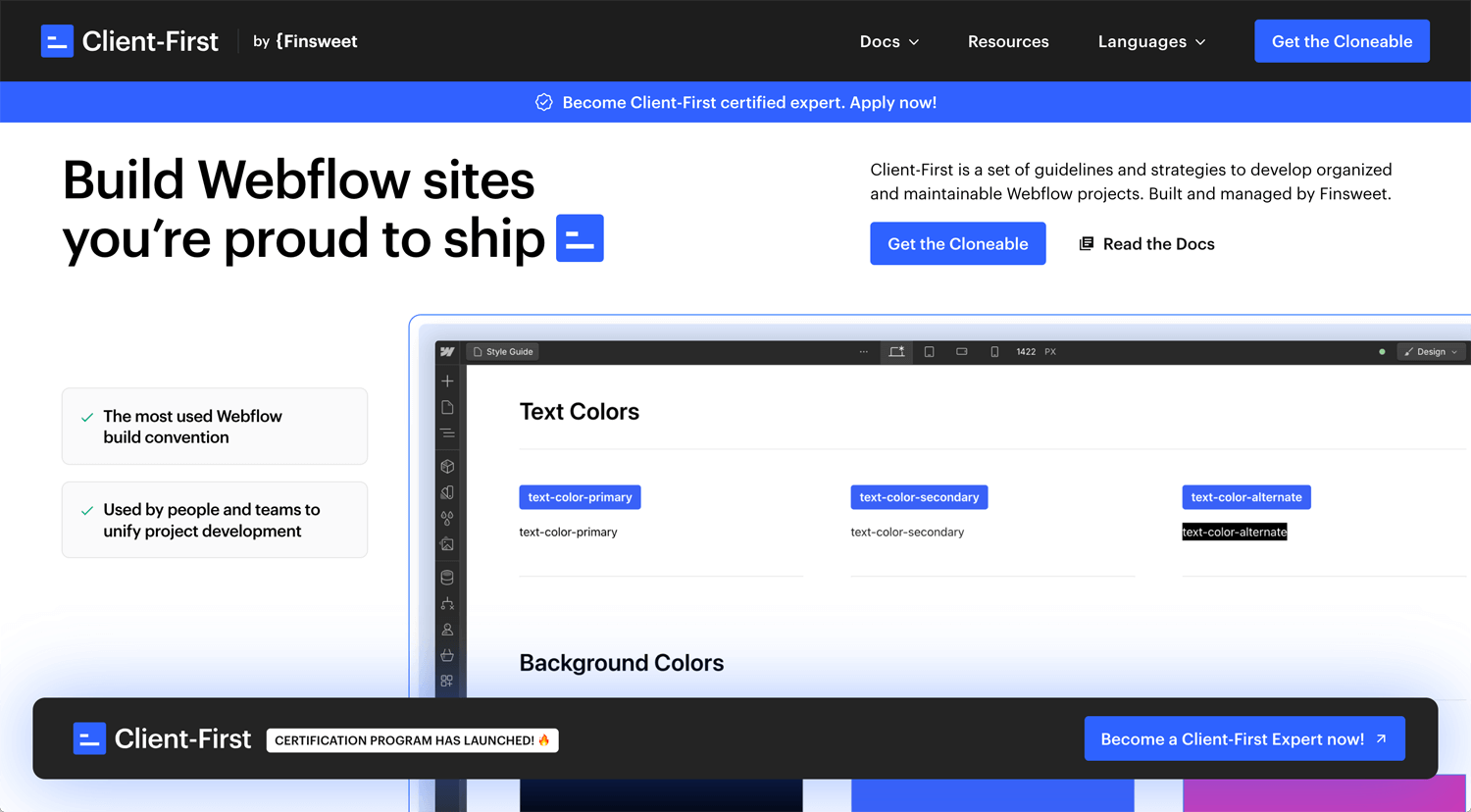Image resolution: width=1471 pixels, height=812 pixels.
Task: Select the Components cube icon in the sidebar
Action: (447, 466)
